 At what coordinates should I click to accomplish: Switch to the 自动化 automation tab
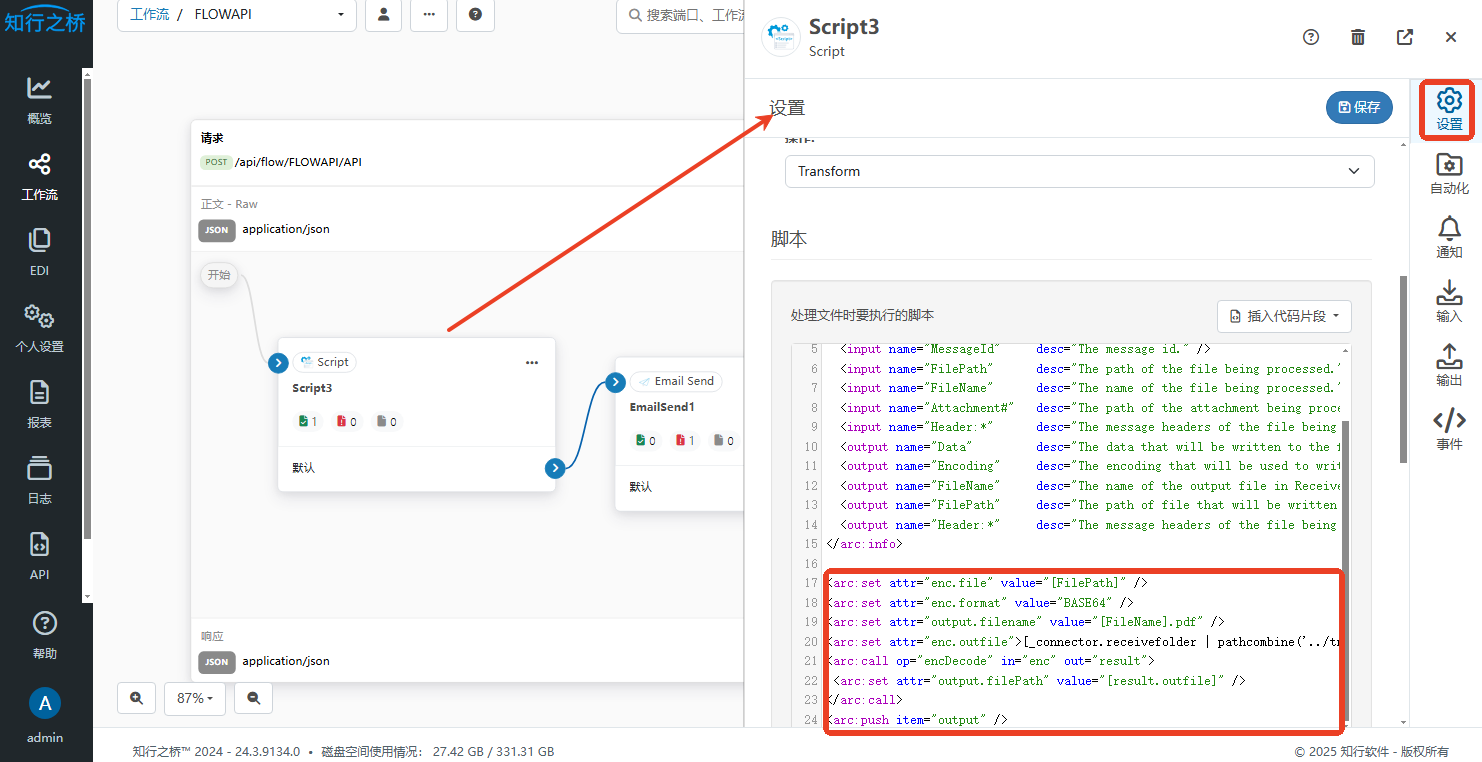(1449, 174)
